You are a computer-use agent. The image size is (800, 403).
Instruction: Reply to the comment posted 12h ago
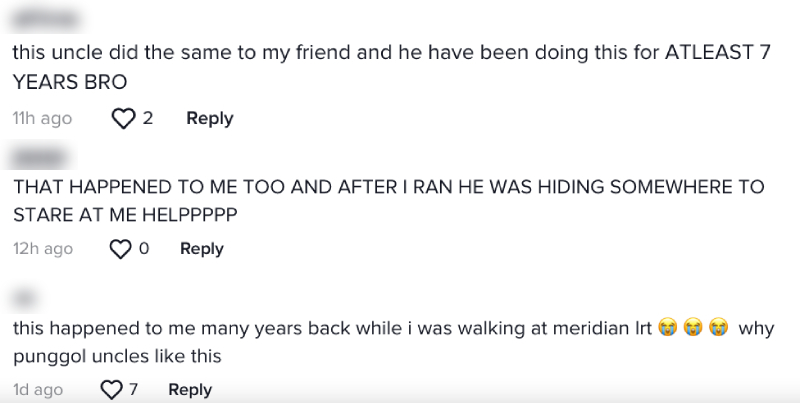(201, 248)
